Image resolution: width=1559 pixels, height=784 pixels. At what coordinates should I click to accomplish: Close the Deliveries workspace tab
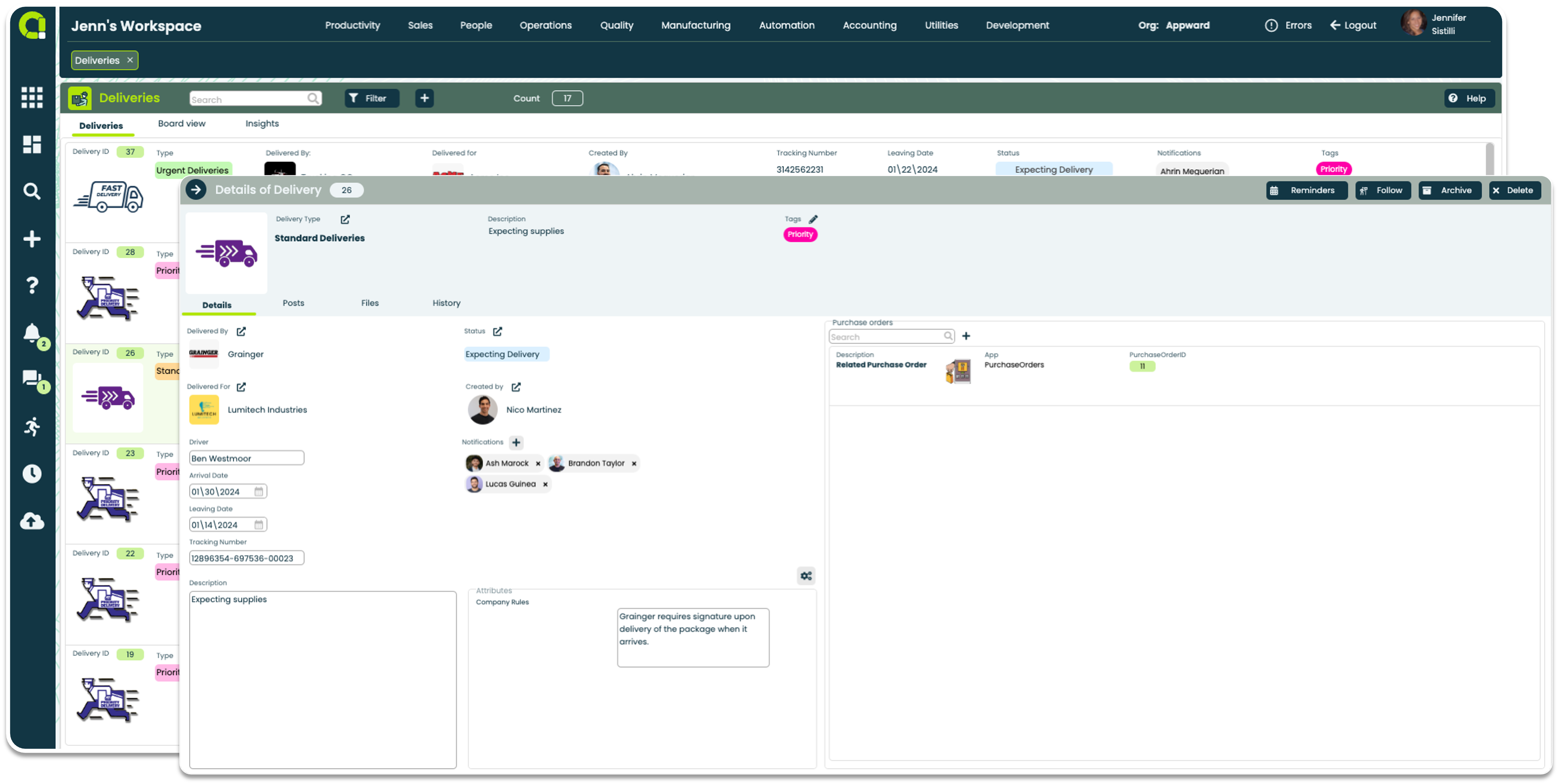tap(130, 60)
